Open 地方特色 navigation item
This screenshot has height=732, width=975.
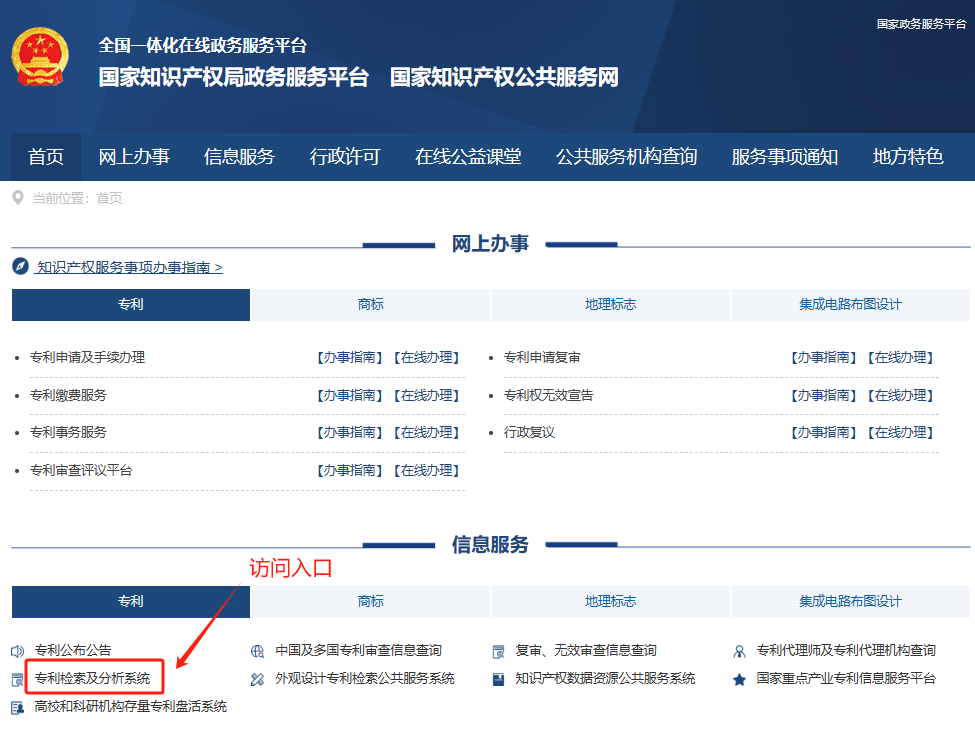click(x=908, y=157)
